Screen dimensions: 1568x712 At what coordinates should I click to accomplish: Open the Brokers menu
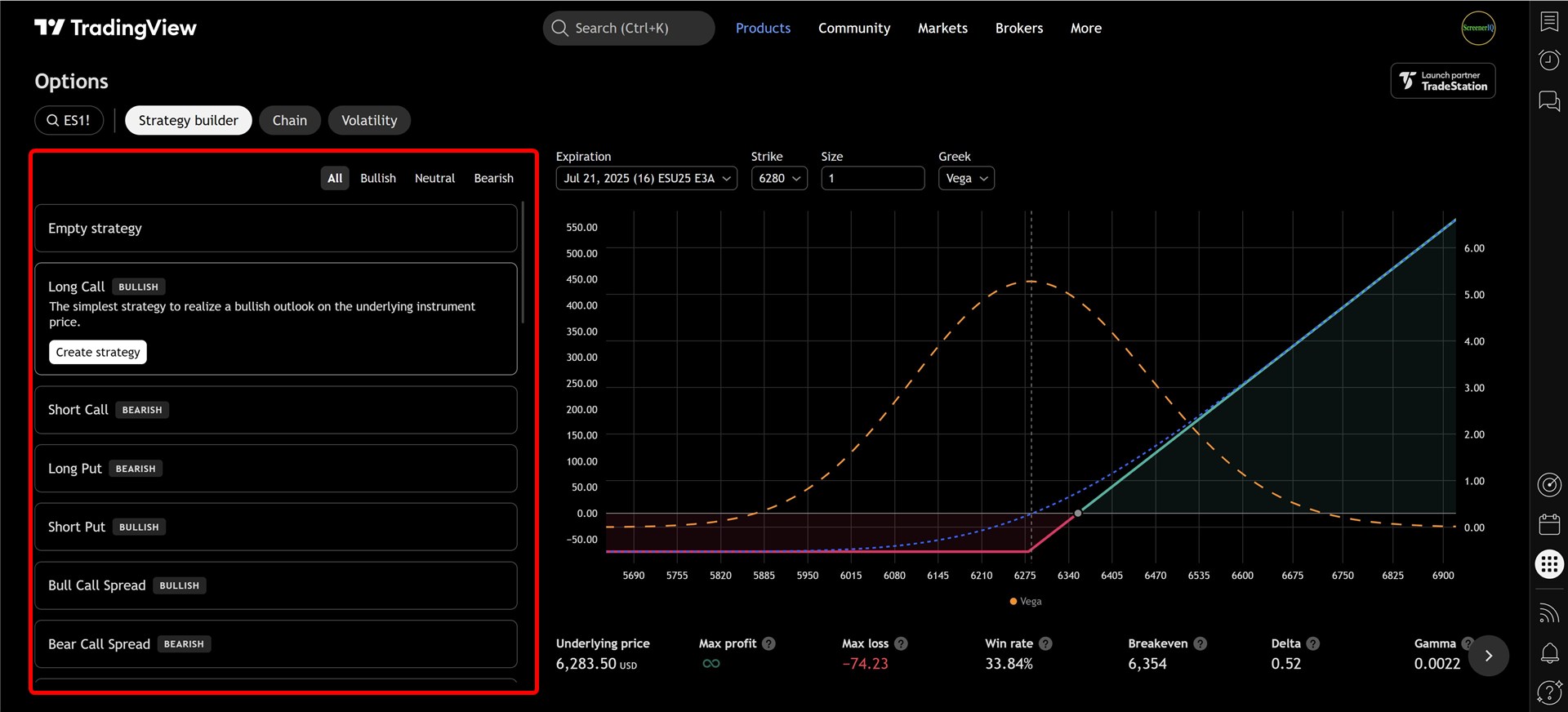[x=1019, y=28]
